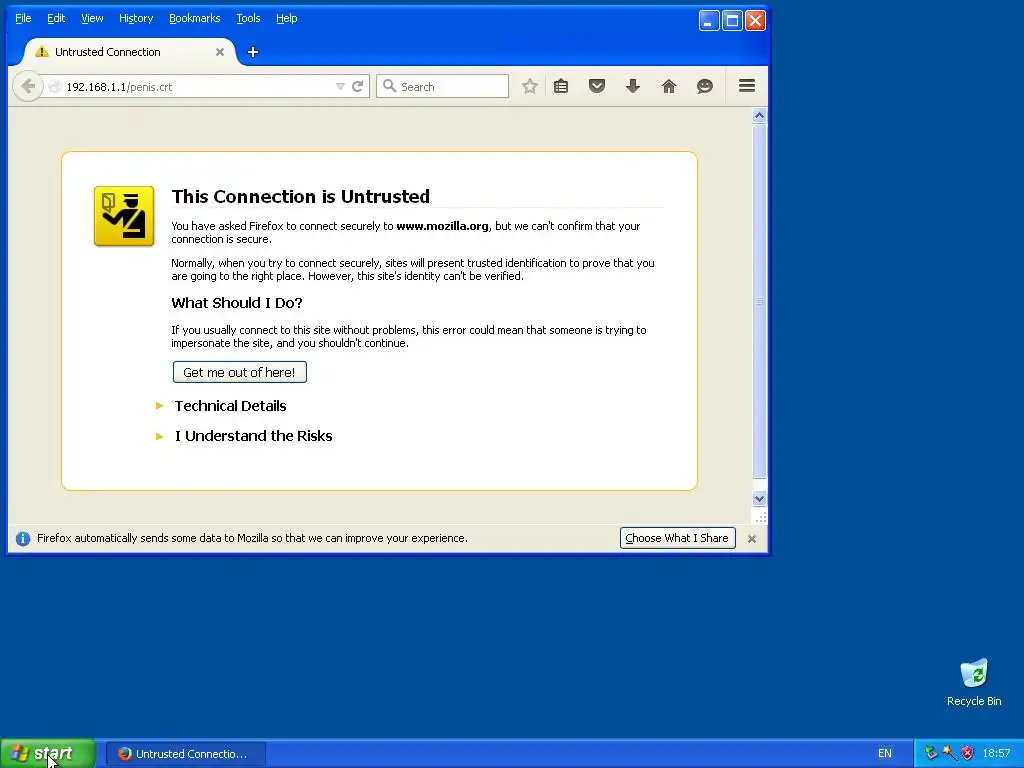Image resolution: width=1024 pixels, height=768 pixels.
Task: Close the Untrusted Connection tab
Action: click(x=220, y=52)
